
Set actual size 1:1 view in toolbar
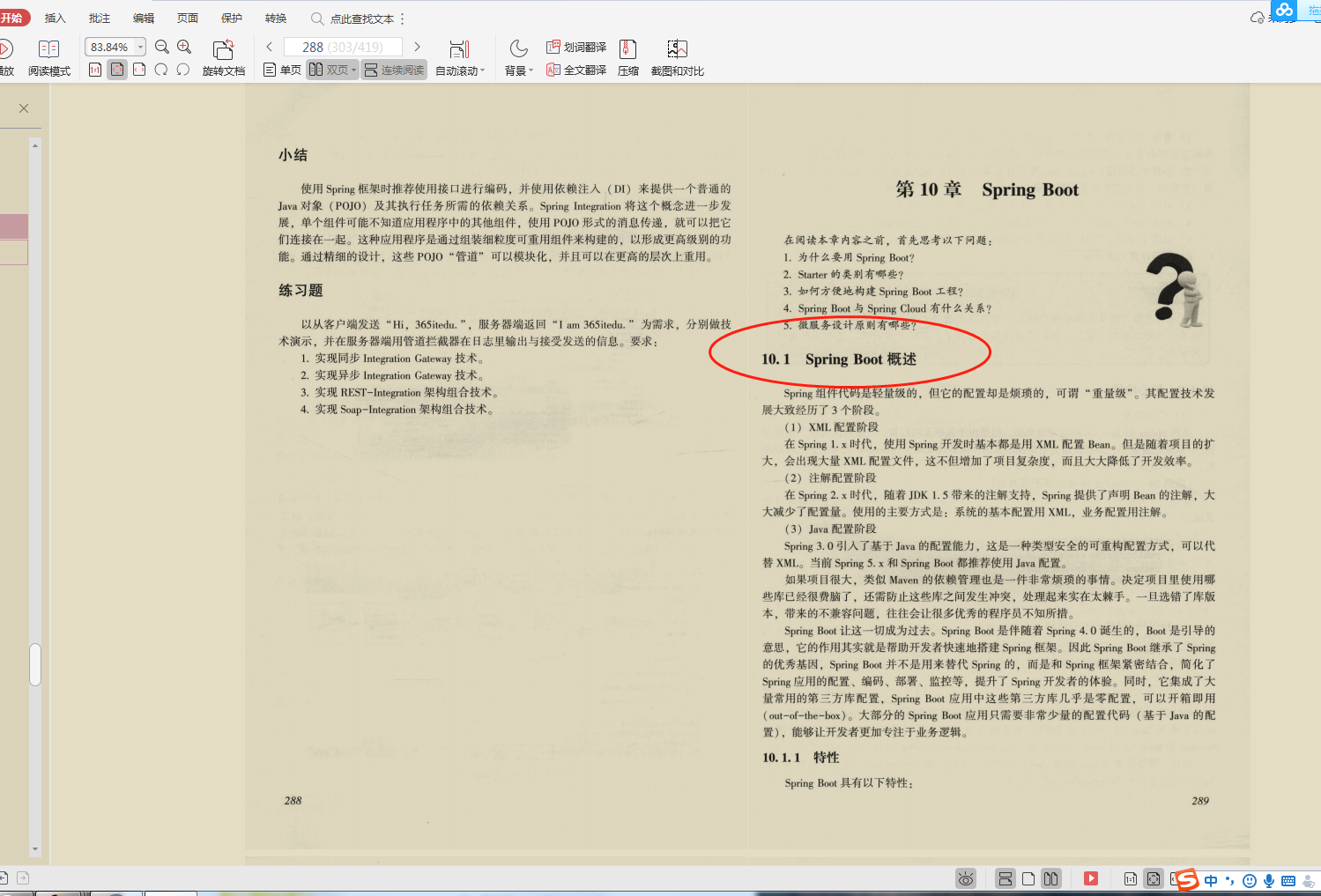95,70
